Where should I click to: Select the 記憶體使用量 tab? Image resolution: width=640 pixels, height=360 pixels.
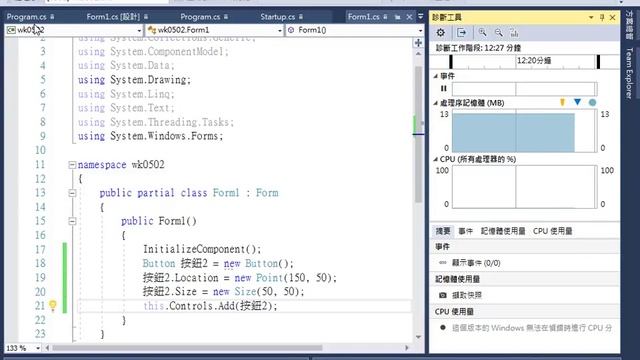[503, 231]
